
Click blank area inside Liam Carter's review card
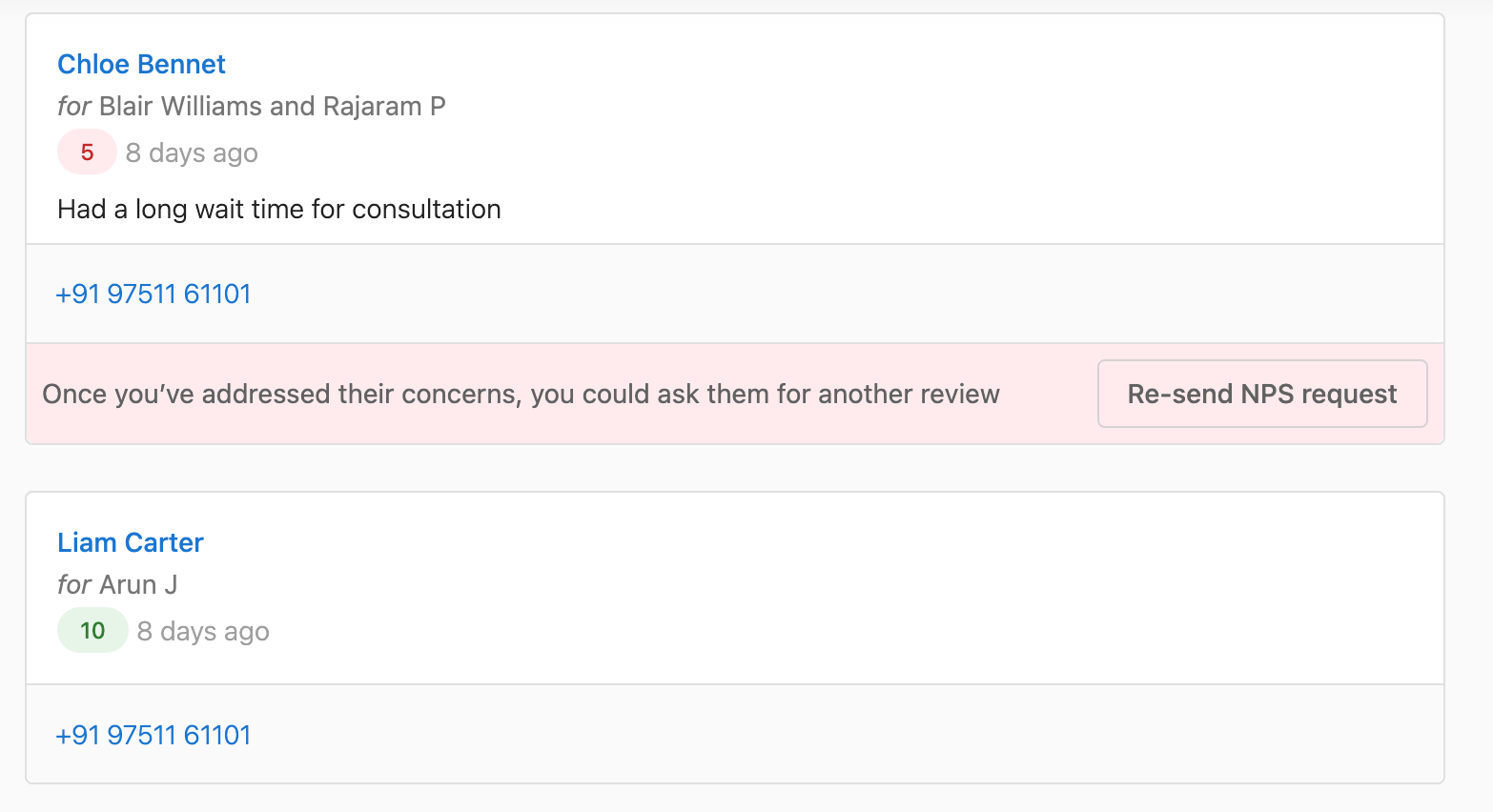(x=858, y=591)
